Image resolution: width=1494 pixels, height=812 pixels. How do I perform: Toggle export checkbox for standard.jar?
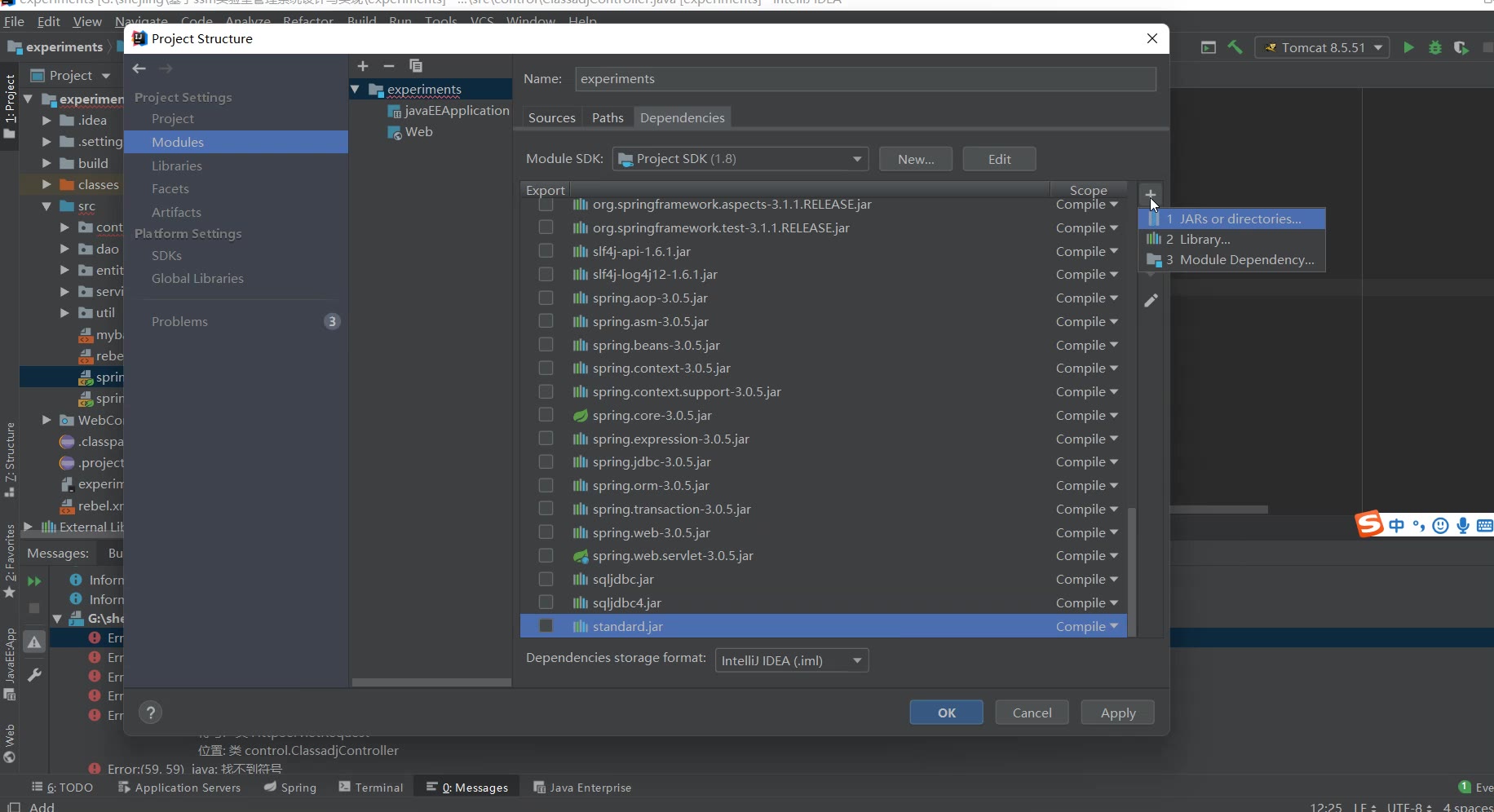pyautogui.click(x=546, y=626)
